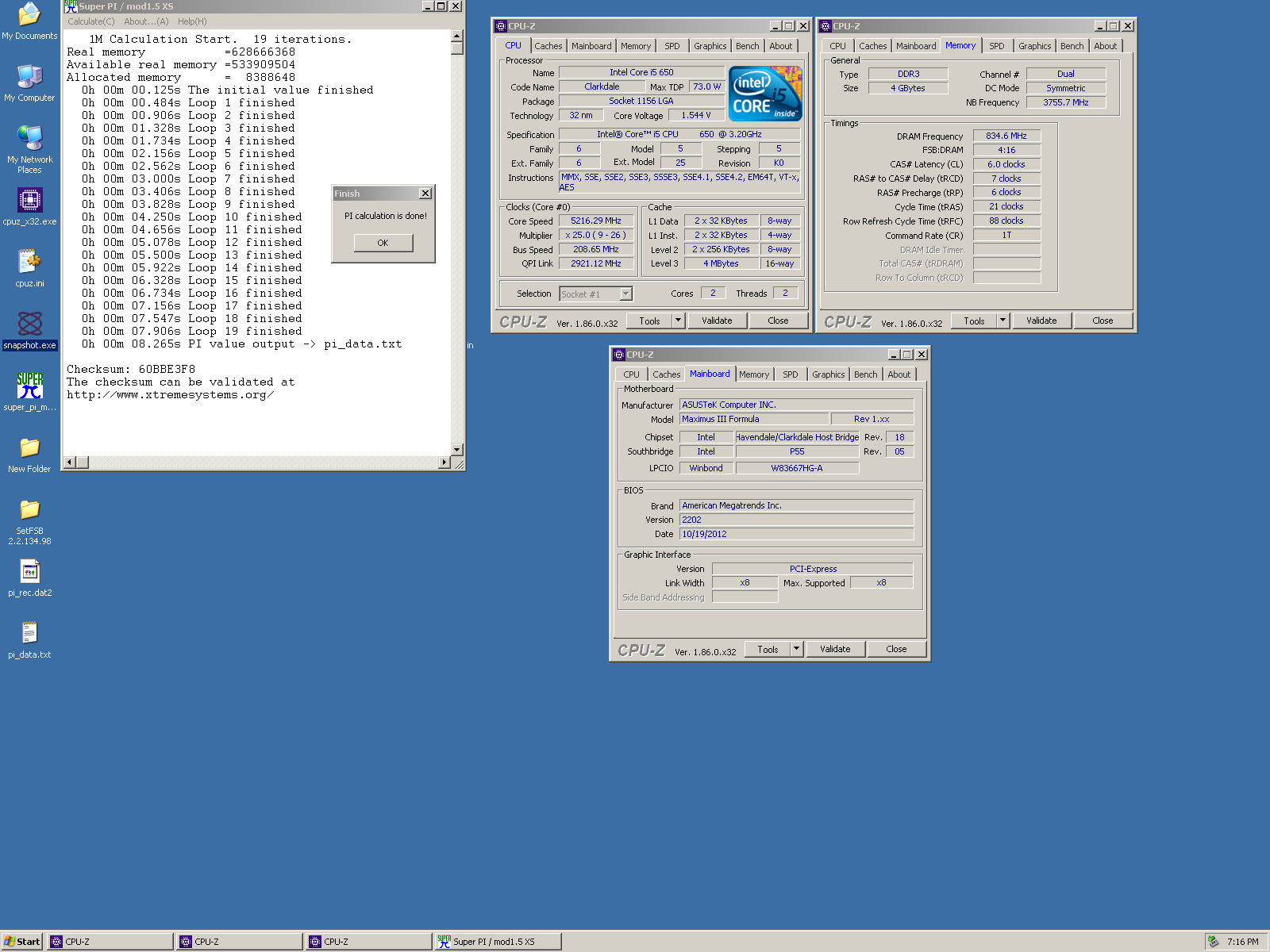This screenshot has width=1270, height=952.
Task: Expand Tools dropdown arrow in Memory CPU-Z window
Action: [1003, 321]
